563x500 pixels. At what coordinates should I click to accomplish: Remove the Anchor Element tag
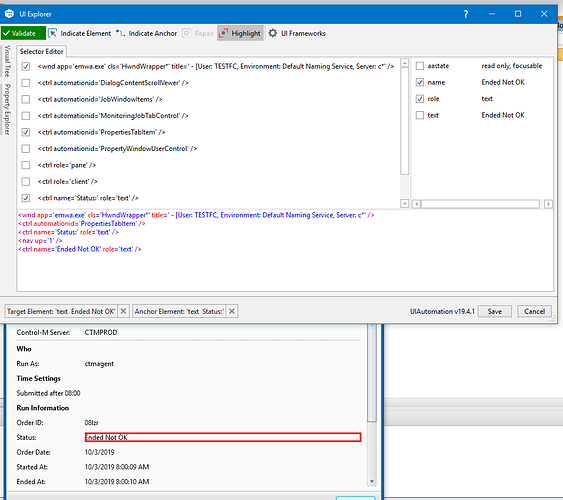point(232,311)
